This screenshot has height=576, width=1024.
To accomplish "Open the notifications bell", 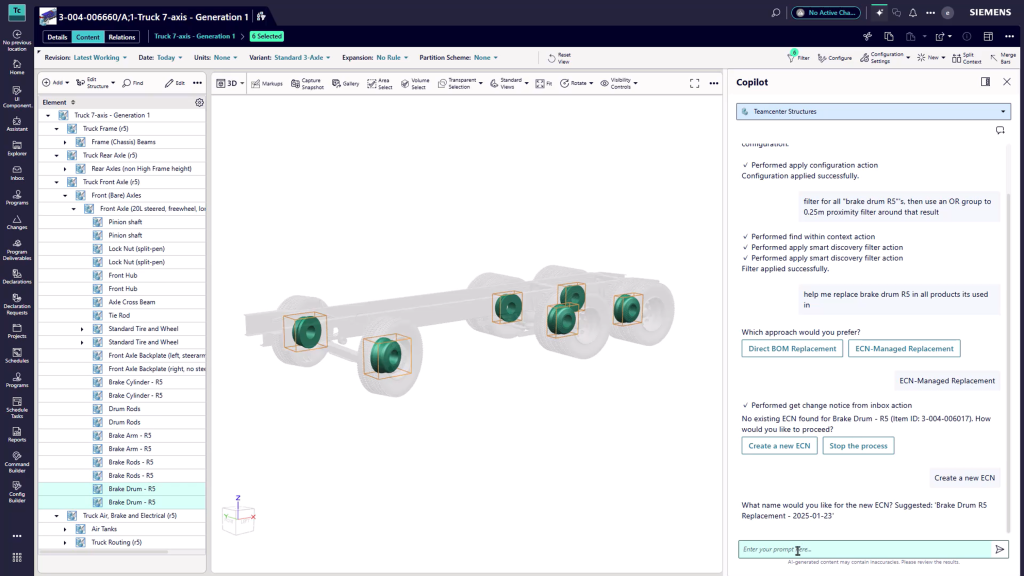I will click(913, 12).
